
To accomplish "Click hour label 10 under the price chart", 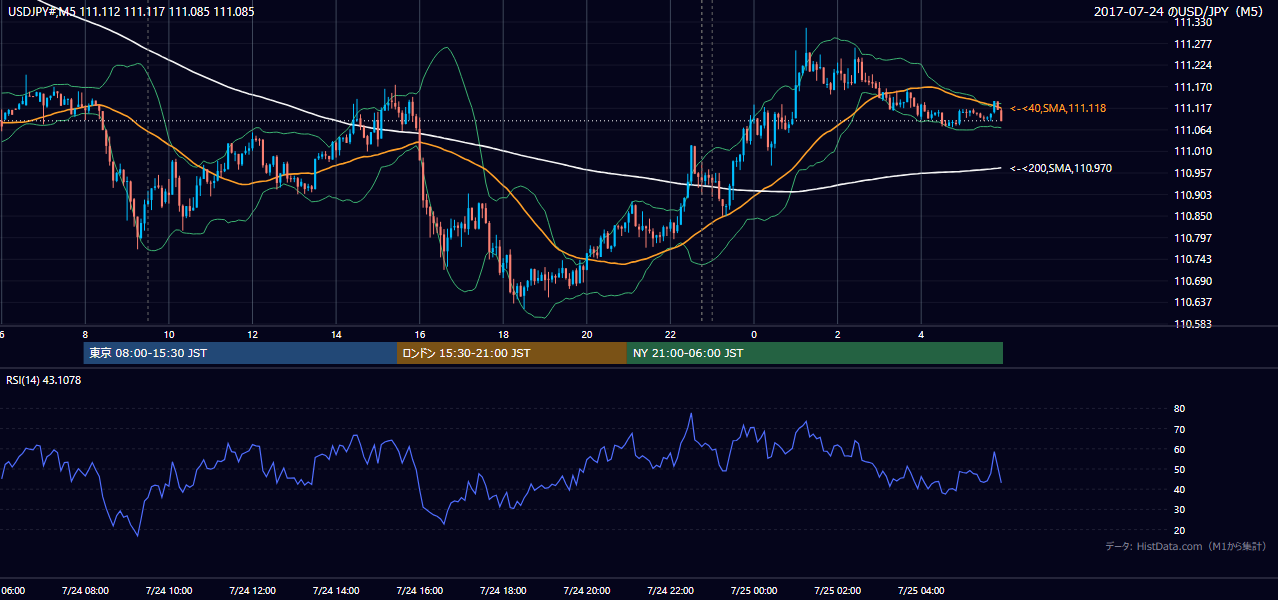I will (x=169, y=334).
